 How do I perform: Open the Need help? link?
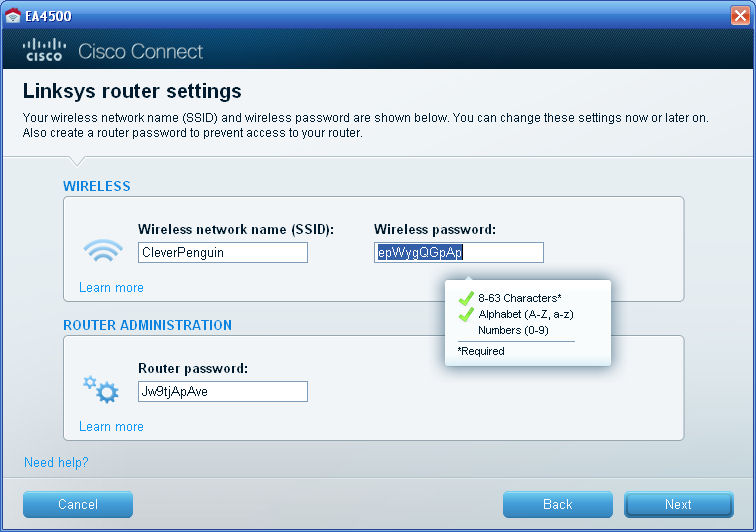[56, 462]
